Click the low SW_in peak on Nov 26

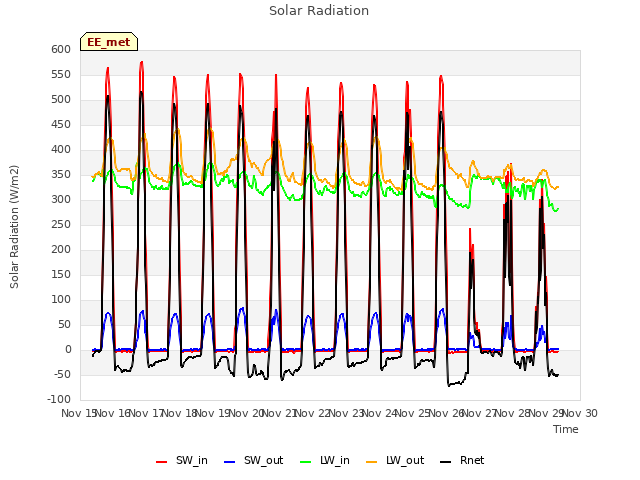coord(470,229)
